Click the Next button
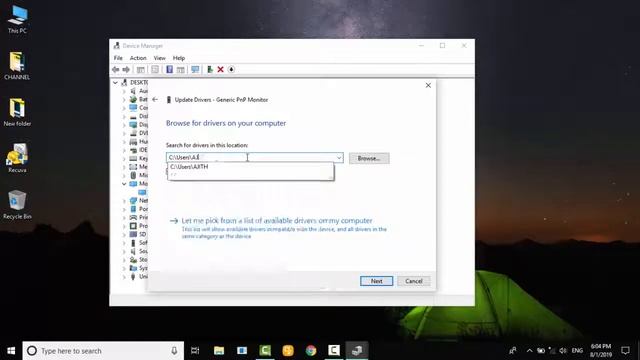640x360 pixels. point(376,281)
